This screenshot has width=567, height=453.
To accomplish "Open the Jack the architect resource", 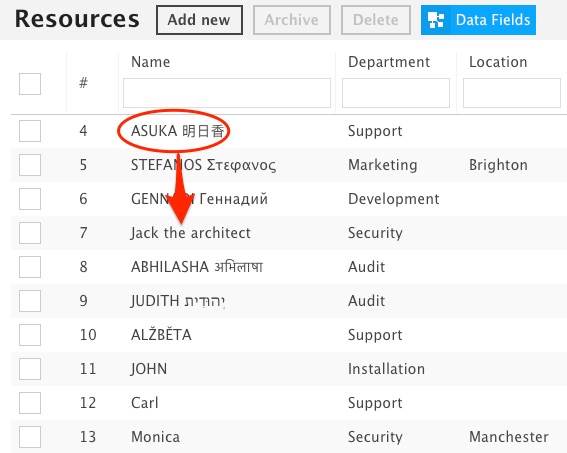I will [191, 233].
